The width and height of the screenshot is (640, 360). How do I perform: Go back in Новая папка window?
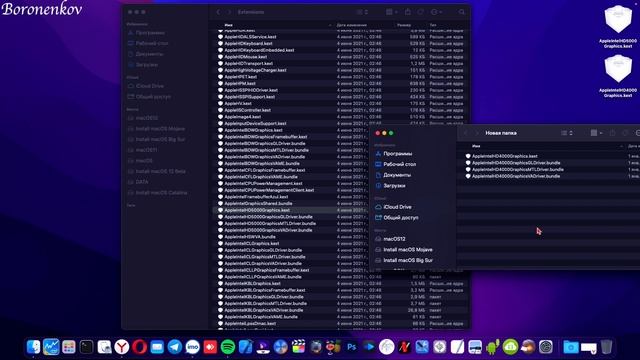466,133
